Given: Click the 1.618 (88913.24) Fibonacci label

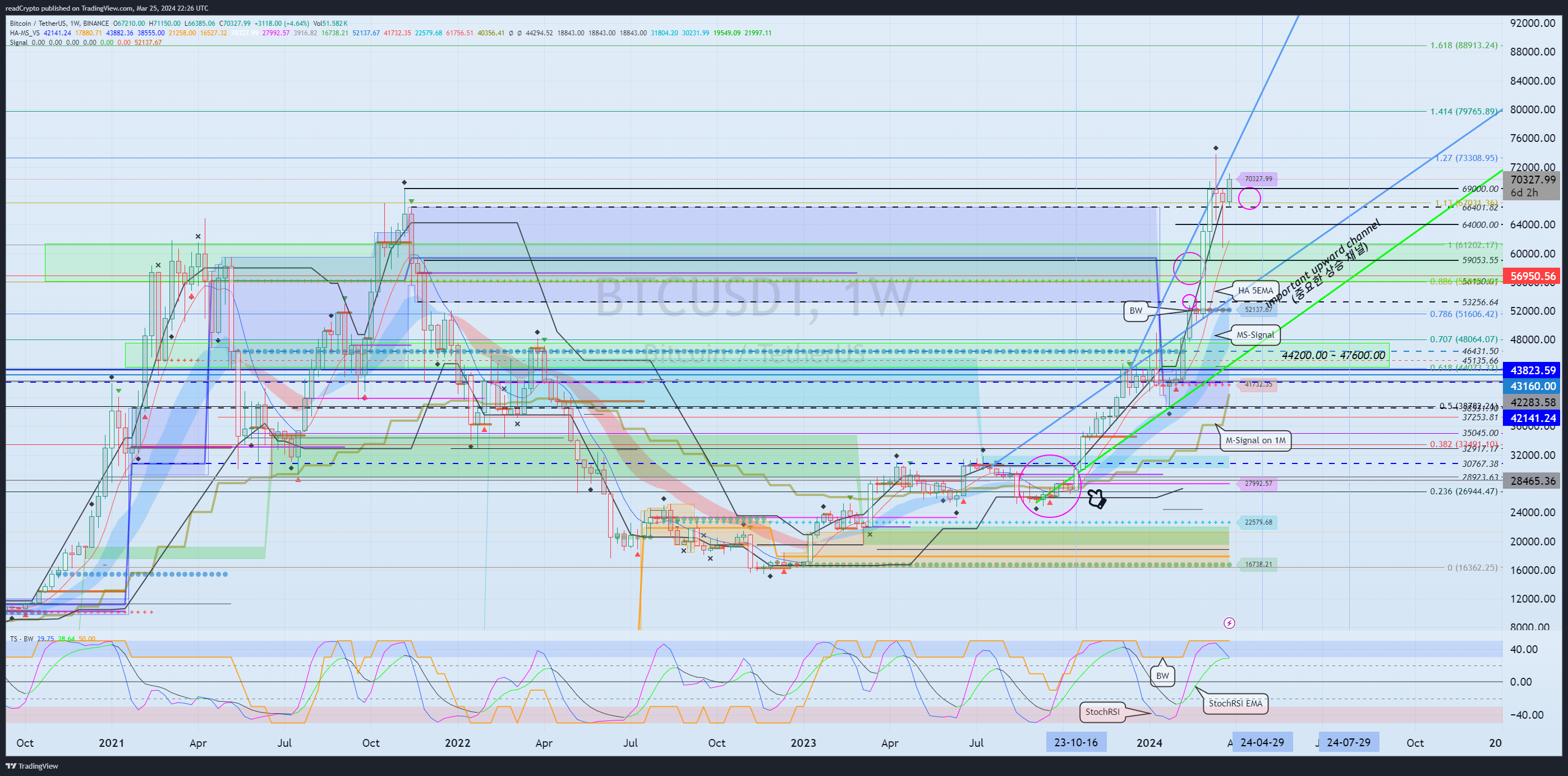Looking at the screenshot, I should pos(1463,45).
